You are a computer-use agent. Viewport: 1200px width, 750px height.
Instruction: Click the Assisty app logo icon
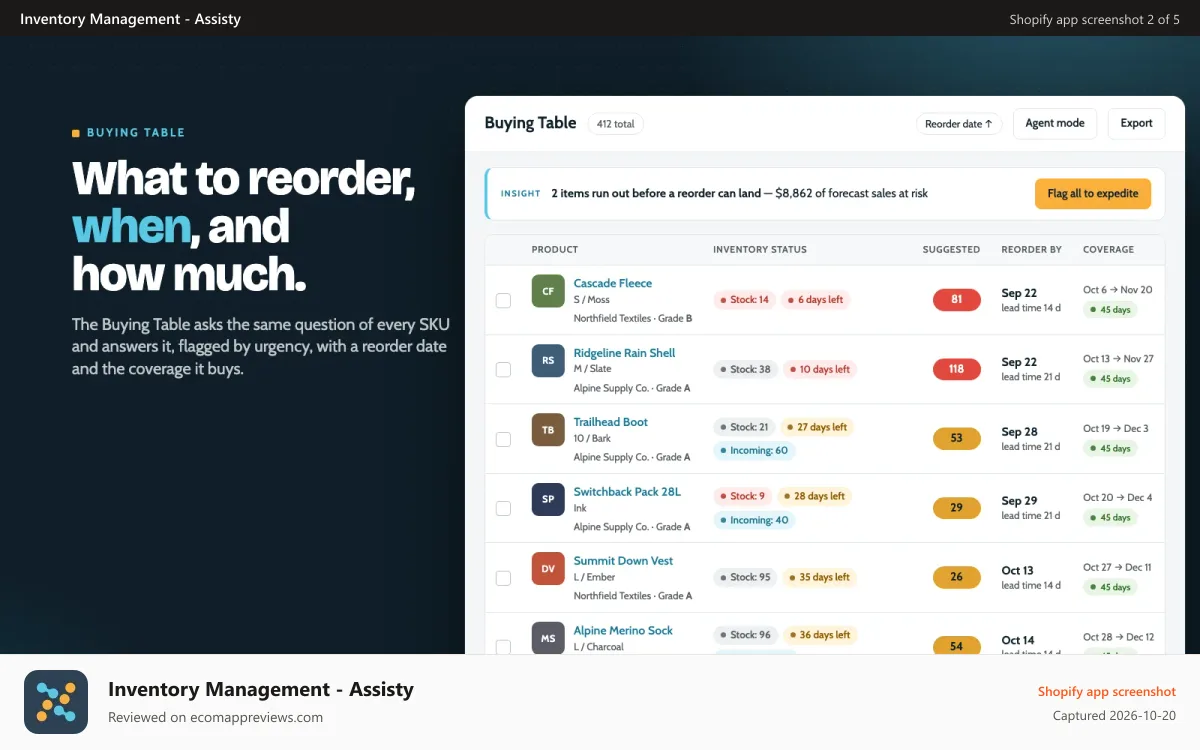[x=56, y=702]
